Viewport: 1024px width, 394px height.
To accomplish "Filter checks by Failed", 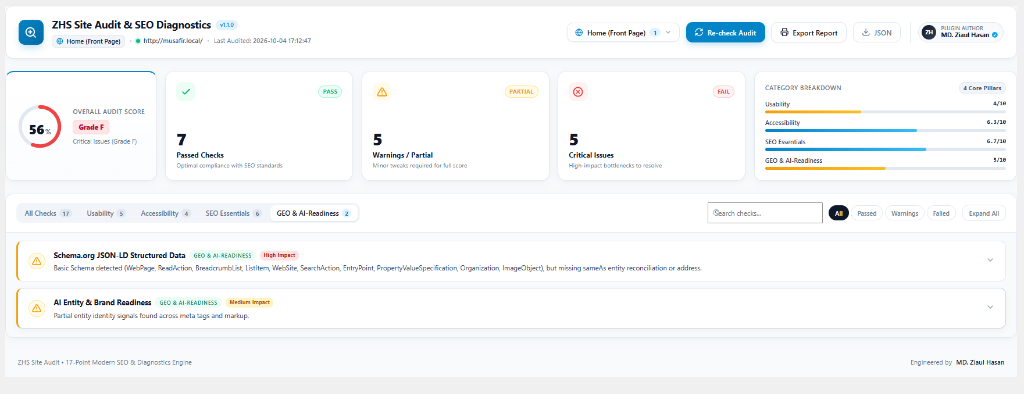I will click(941, 213).
